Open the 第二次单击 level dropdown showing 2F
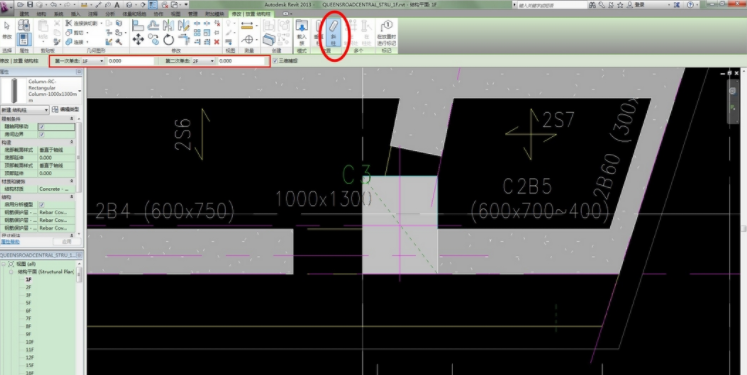The width and height of the screenshot is (747, 375). [203, 61]
